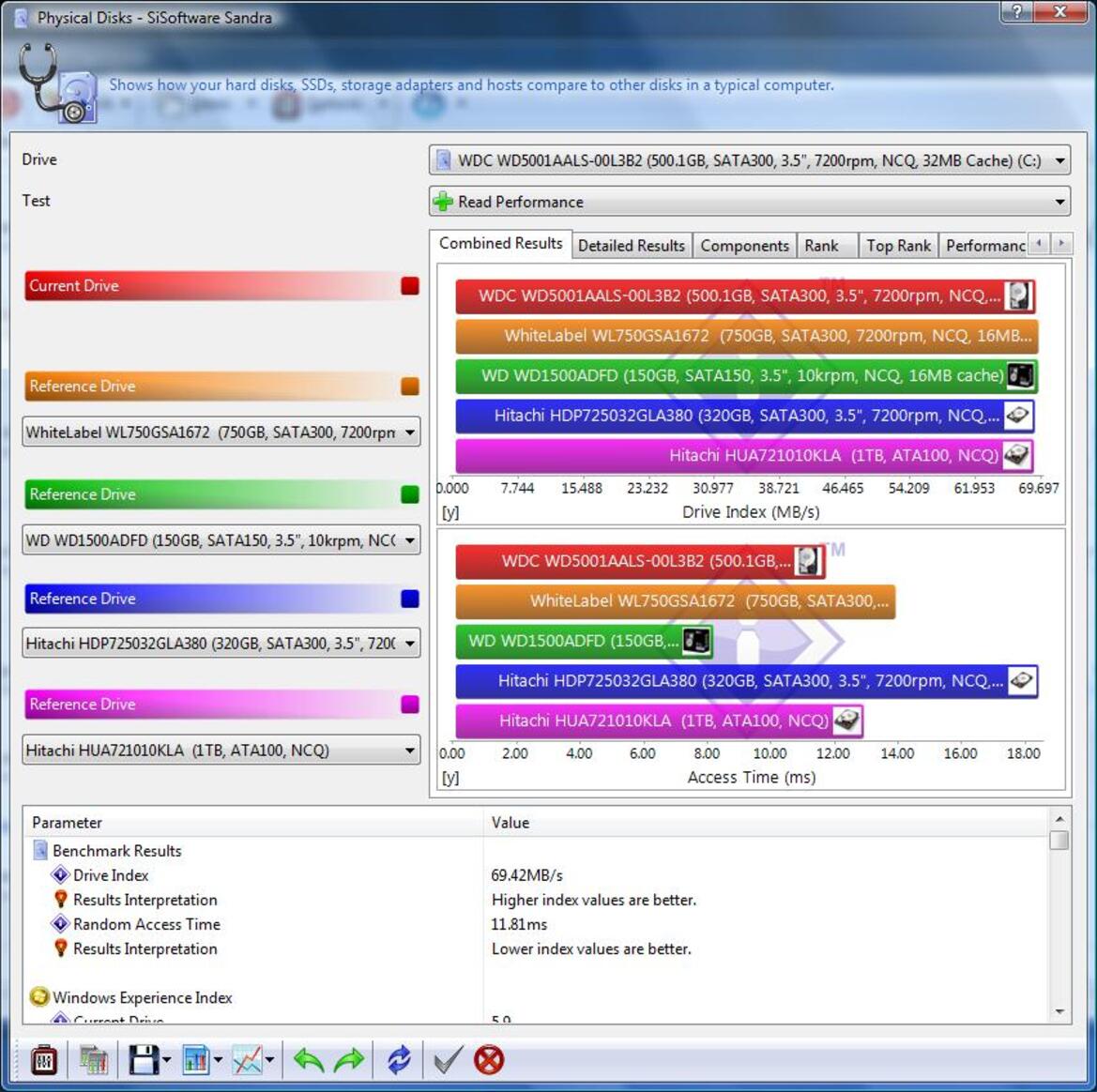The height and width of the screenshot is (1092, 1097).
Task: Click the Value column header
Action: 766,823
